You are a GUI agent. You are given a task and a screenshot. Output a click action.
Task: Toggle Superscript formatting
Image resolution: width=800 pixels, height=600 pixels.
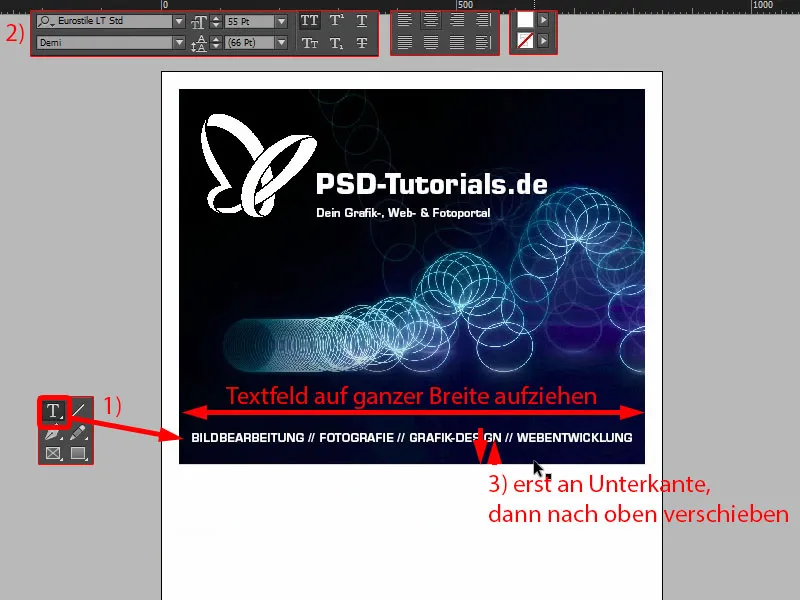click(x=336, y=21)
